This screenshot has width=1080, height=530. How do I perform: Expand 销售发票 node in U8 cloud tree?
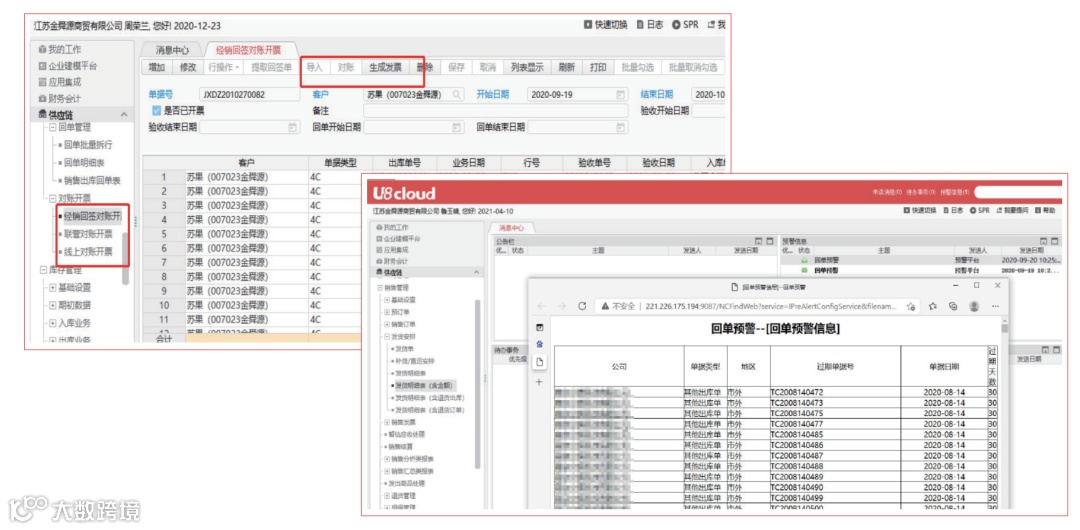(x=386, y=421)
